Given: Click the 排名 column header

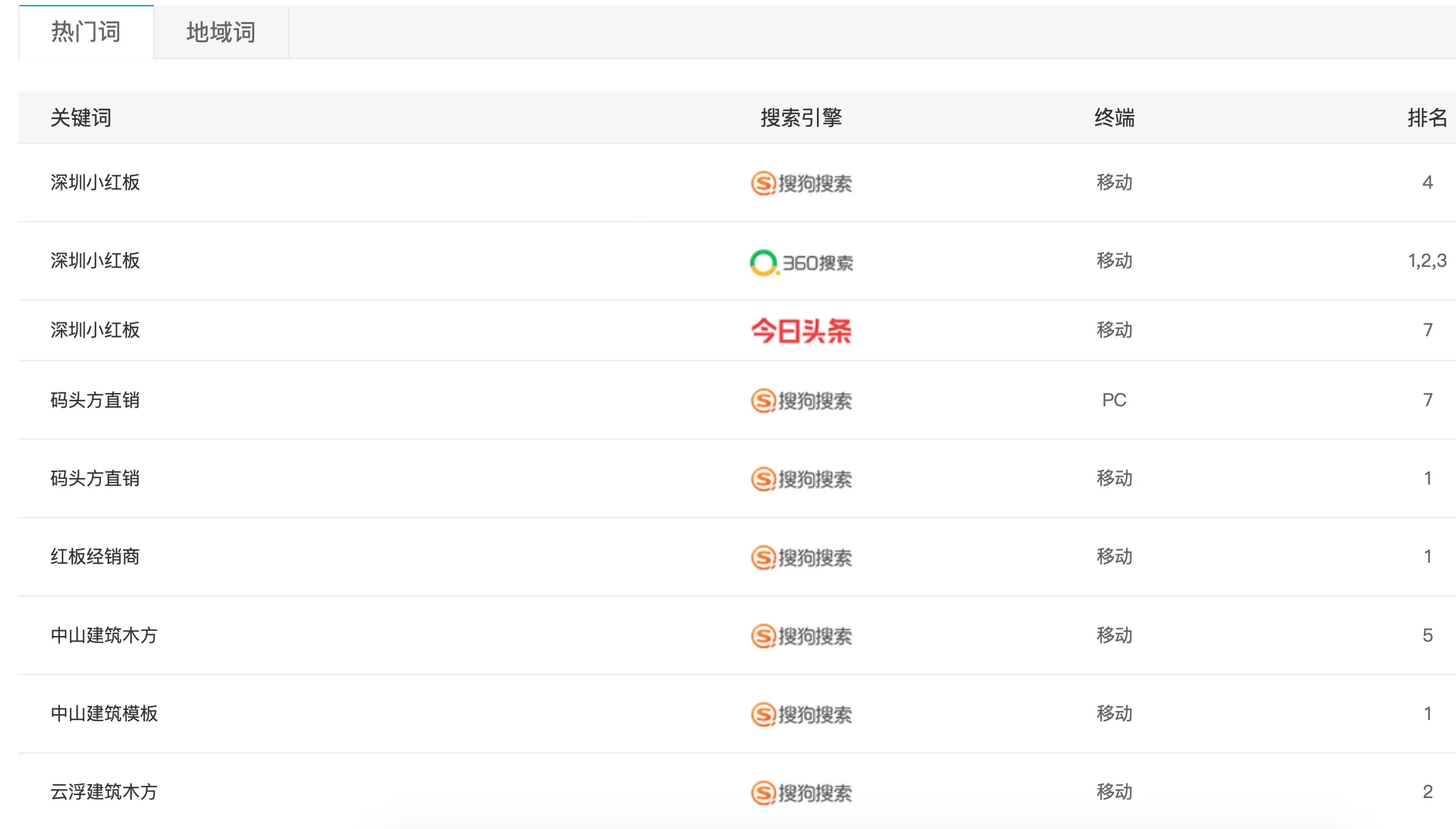Looking at the screenshot, I should pos(1427,118).
